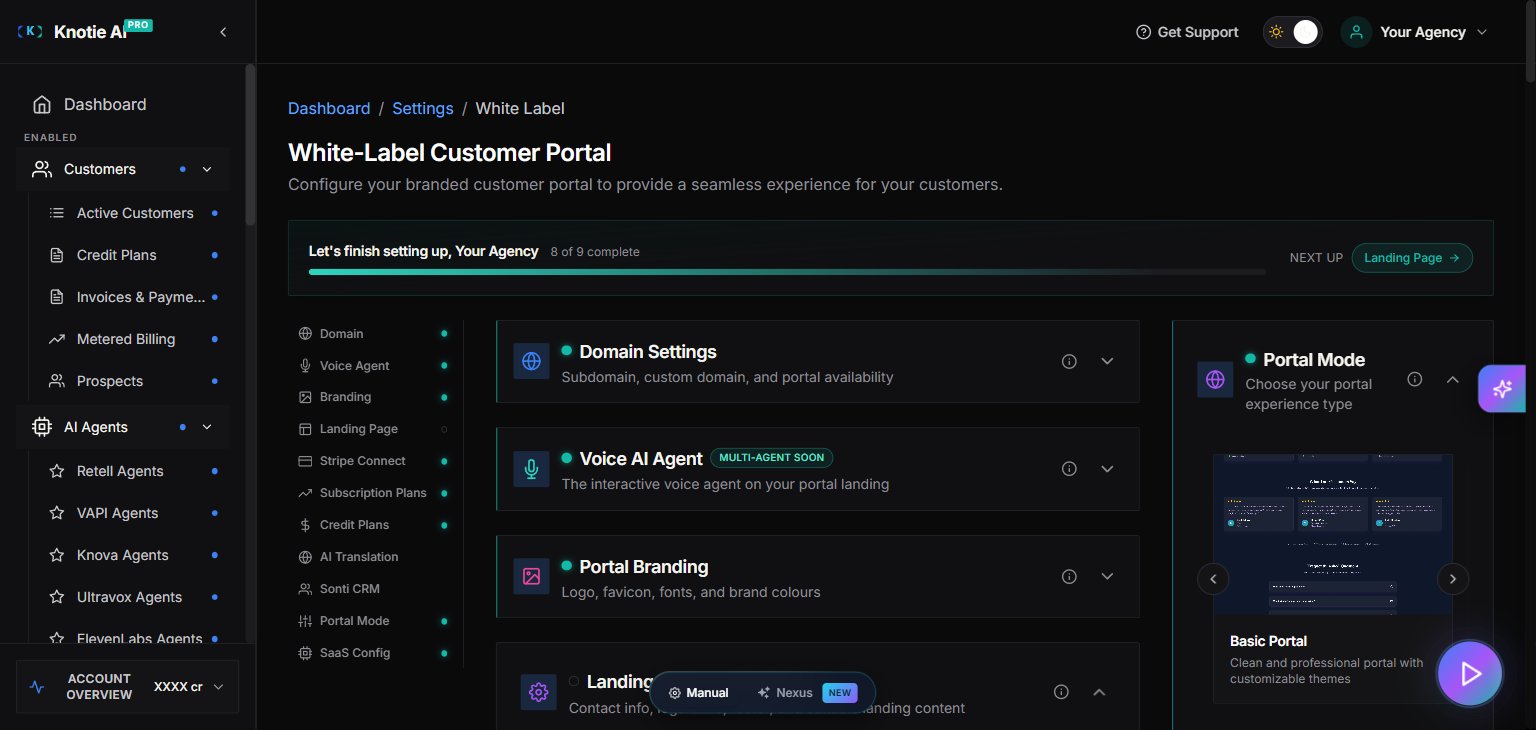Click the Basic Portal preview thumbnail
Viewport: 1536px width, 730px height.
pos(1333,534)
